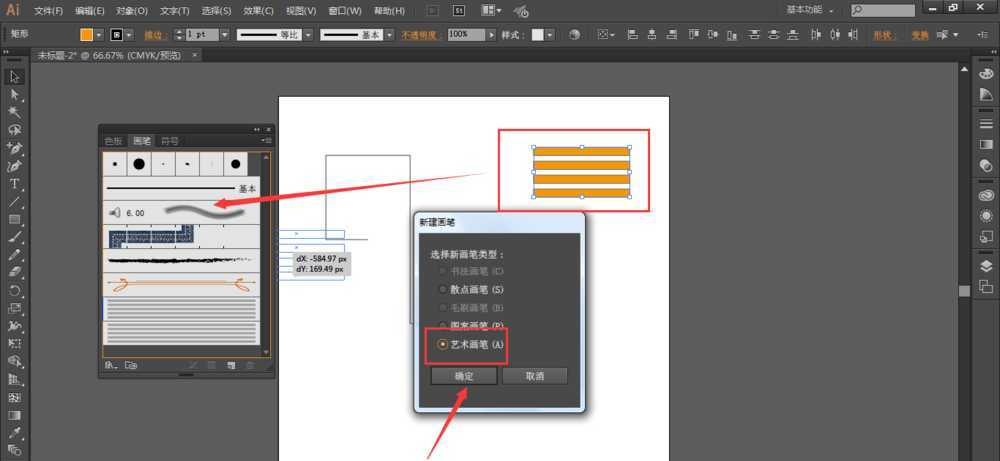Open the Brush Libraries menu icon

[x=111, y=366]
